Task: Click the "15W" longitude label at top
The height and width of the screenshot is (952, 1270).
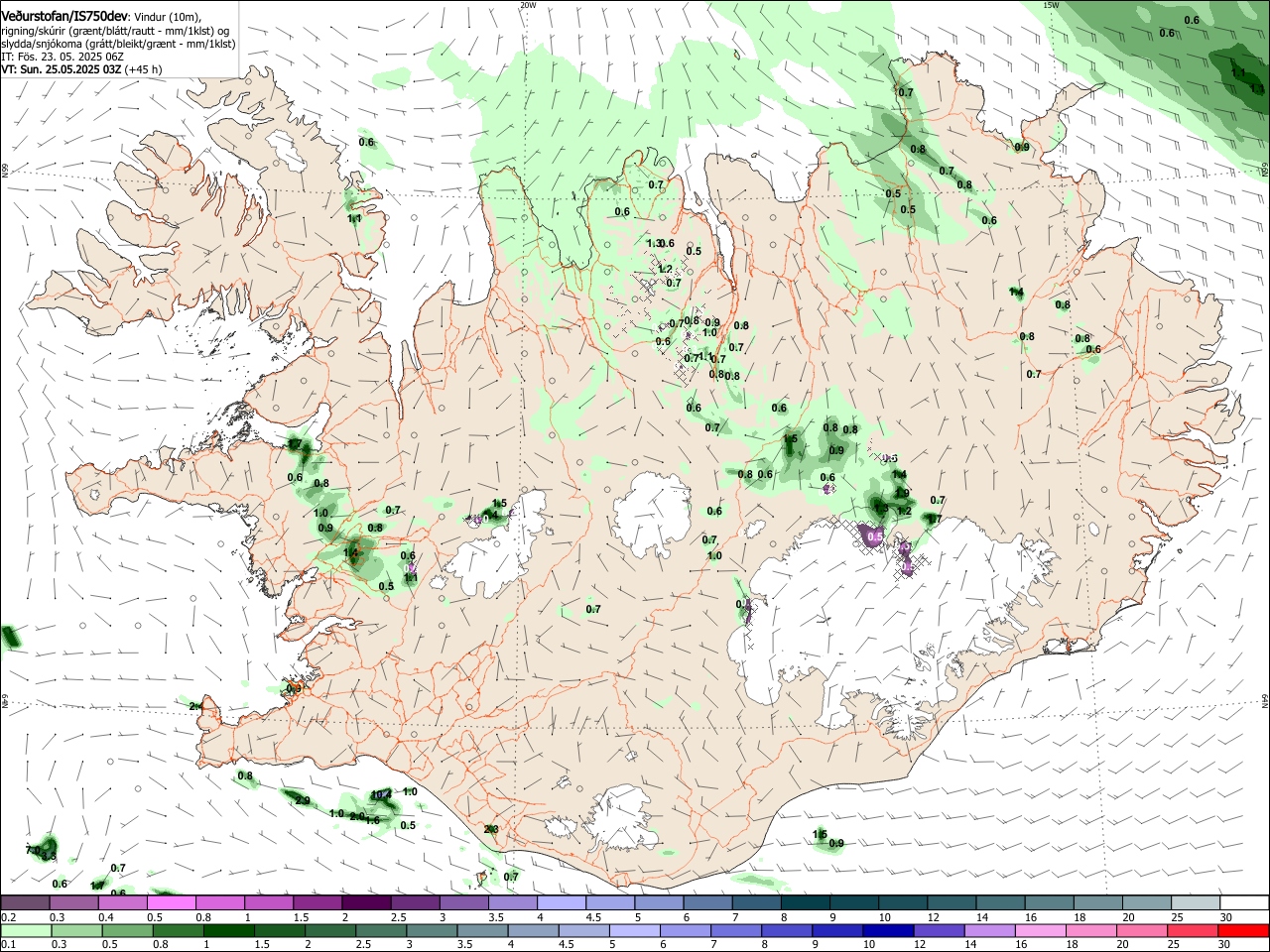Action: pyautogui.click(x=1051, y=5)
